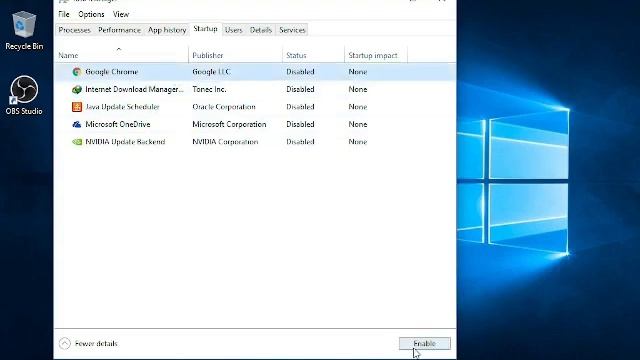Select the Recycle Bin desktop icon
This screenshot has height=360, width=640.
click(24, 31)
